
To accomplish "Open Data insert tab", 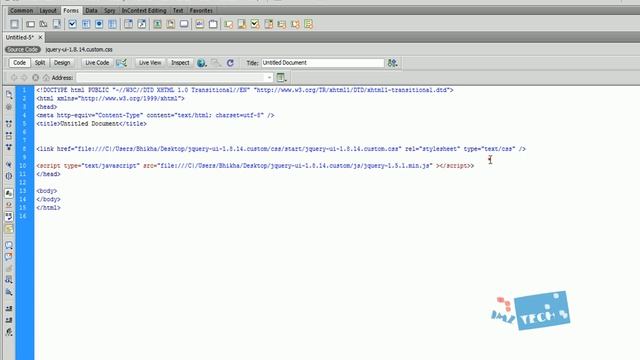I will 91,11.
